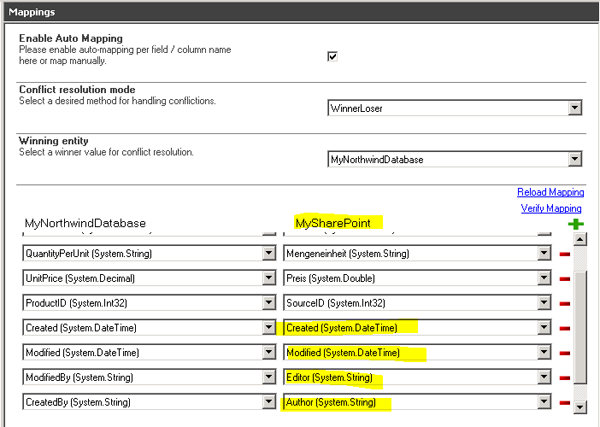Remove the QuantityPerUnit mapping row
This screenshot has height=427, width=600.
coord(565,254)
